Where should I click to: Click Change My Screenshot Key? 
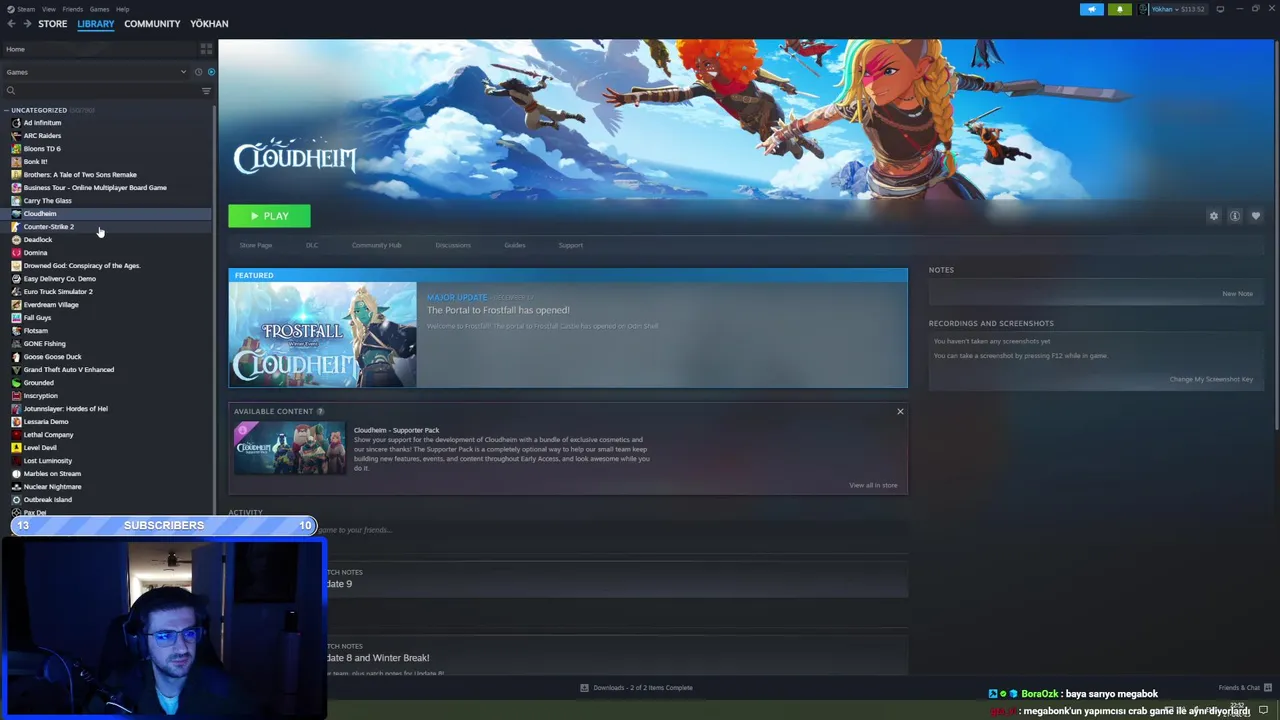pos(1211,379)
